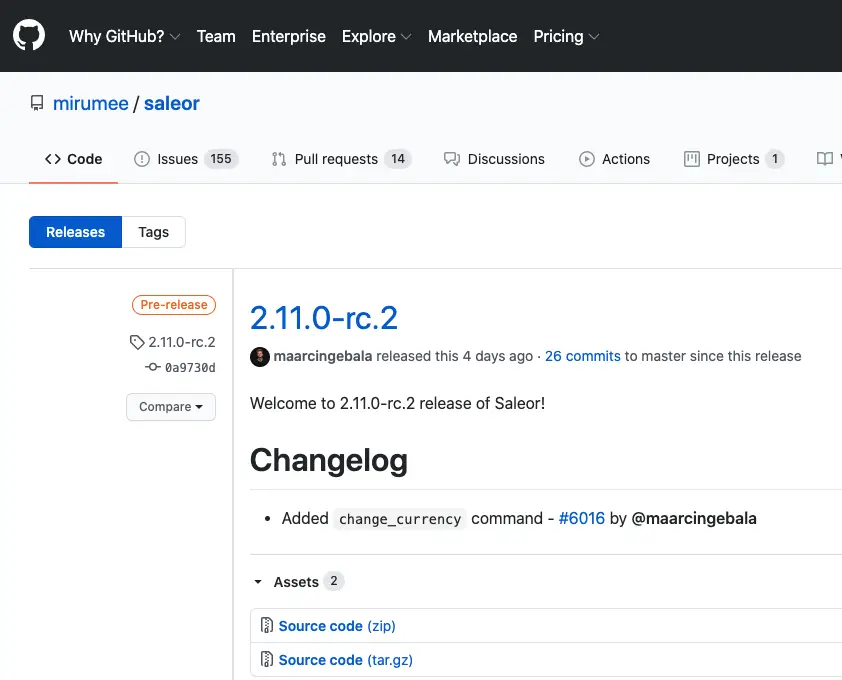Screen dimensions: 842x680
Task: Click the Changelog heading
Action: point(329,460)
